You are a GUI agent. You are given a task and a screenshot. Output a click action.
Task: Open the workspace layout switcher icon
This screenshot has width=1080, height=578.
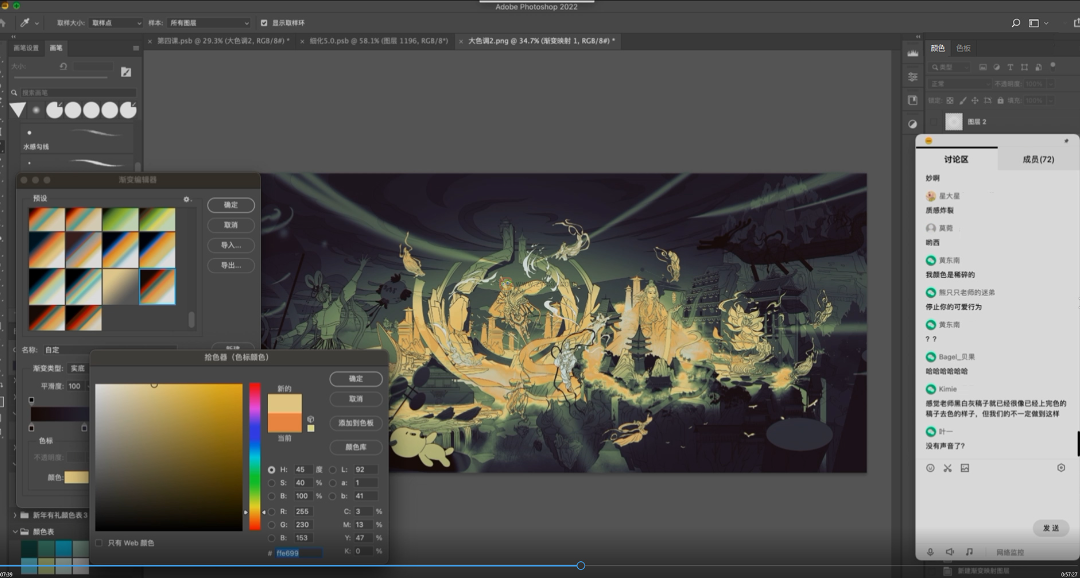[x=1034, y=23]
